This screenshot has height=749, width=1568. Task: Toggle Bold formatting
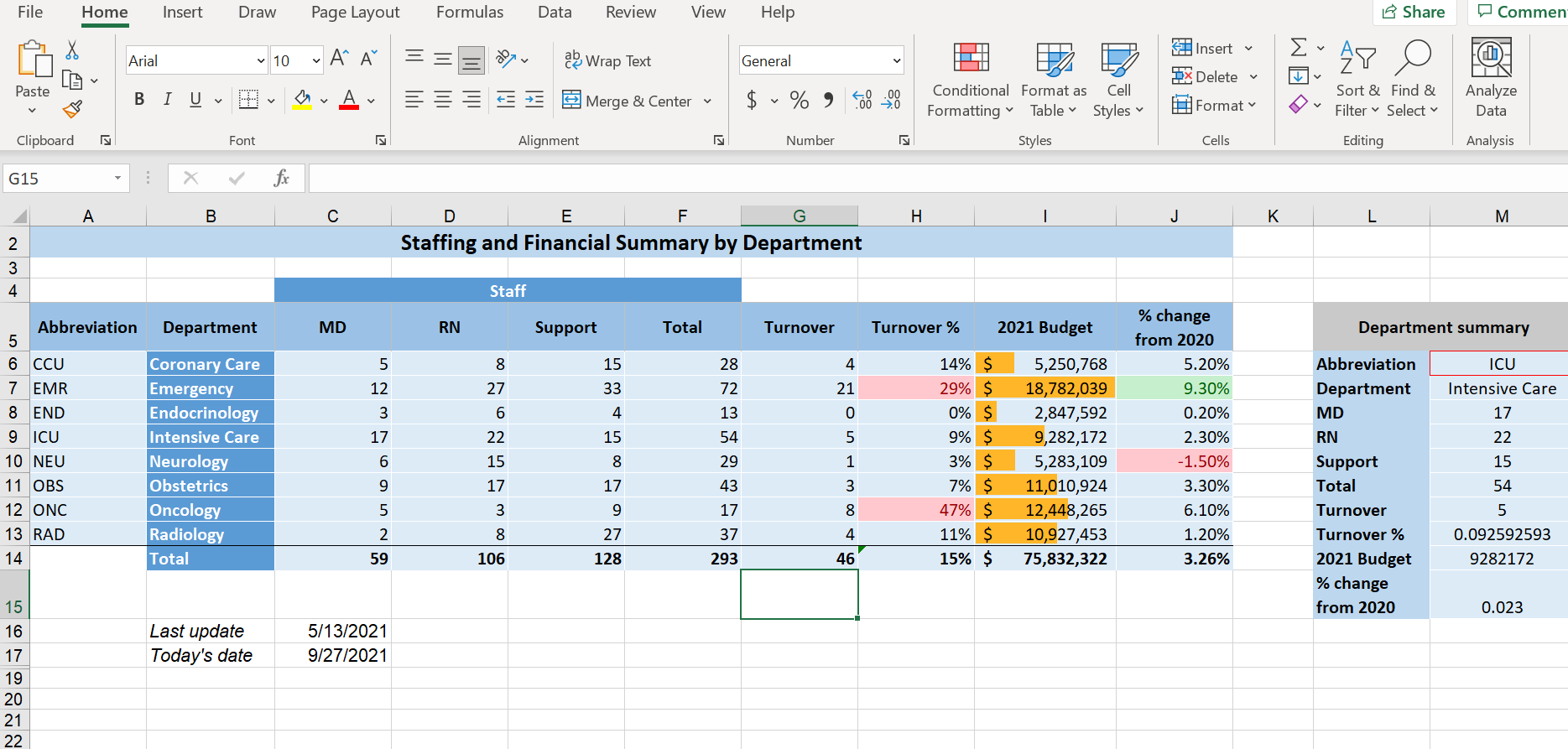(139, 100)
